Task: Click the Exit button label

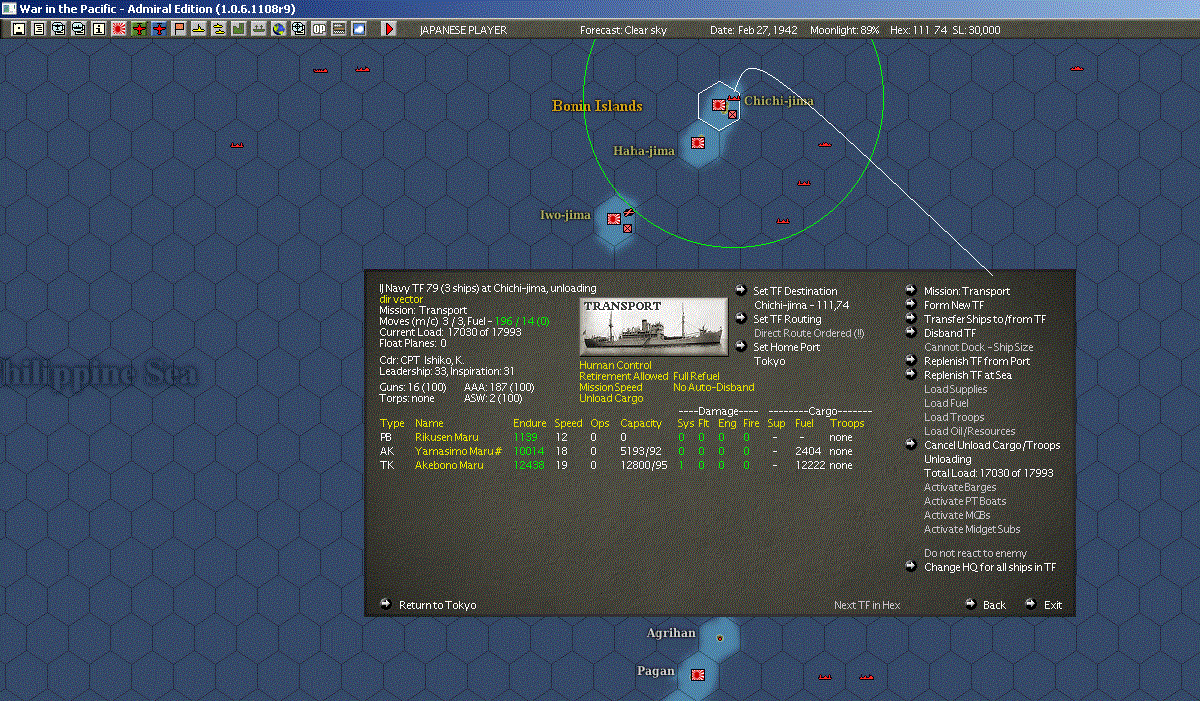Action: (1053, 605)
